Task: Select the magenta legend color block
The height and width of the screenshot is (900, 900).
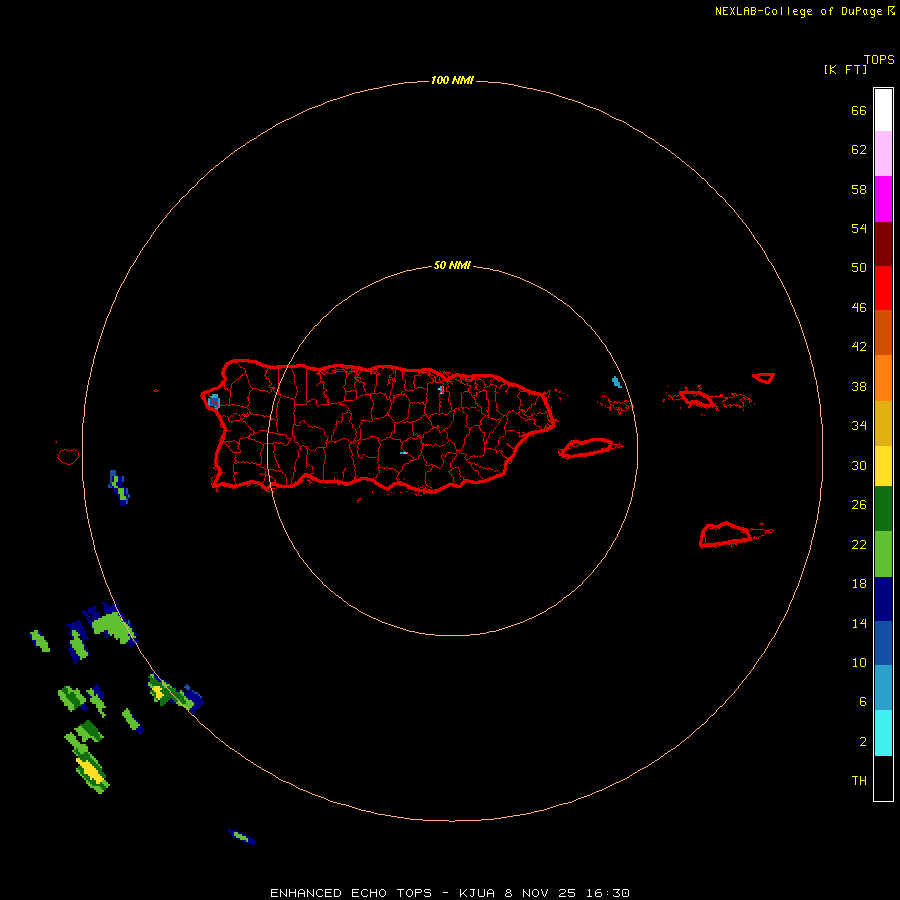Action: [x=883, y=199]
